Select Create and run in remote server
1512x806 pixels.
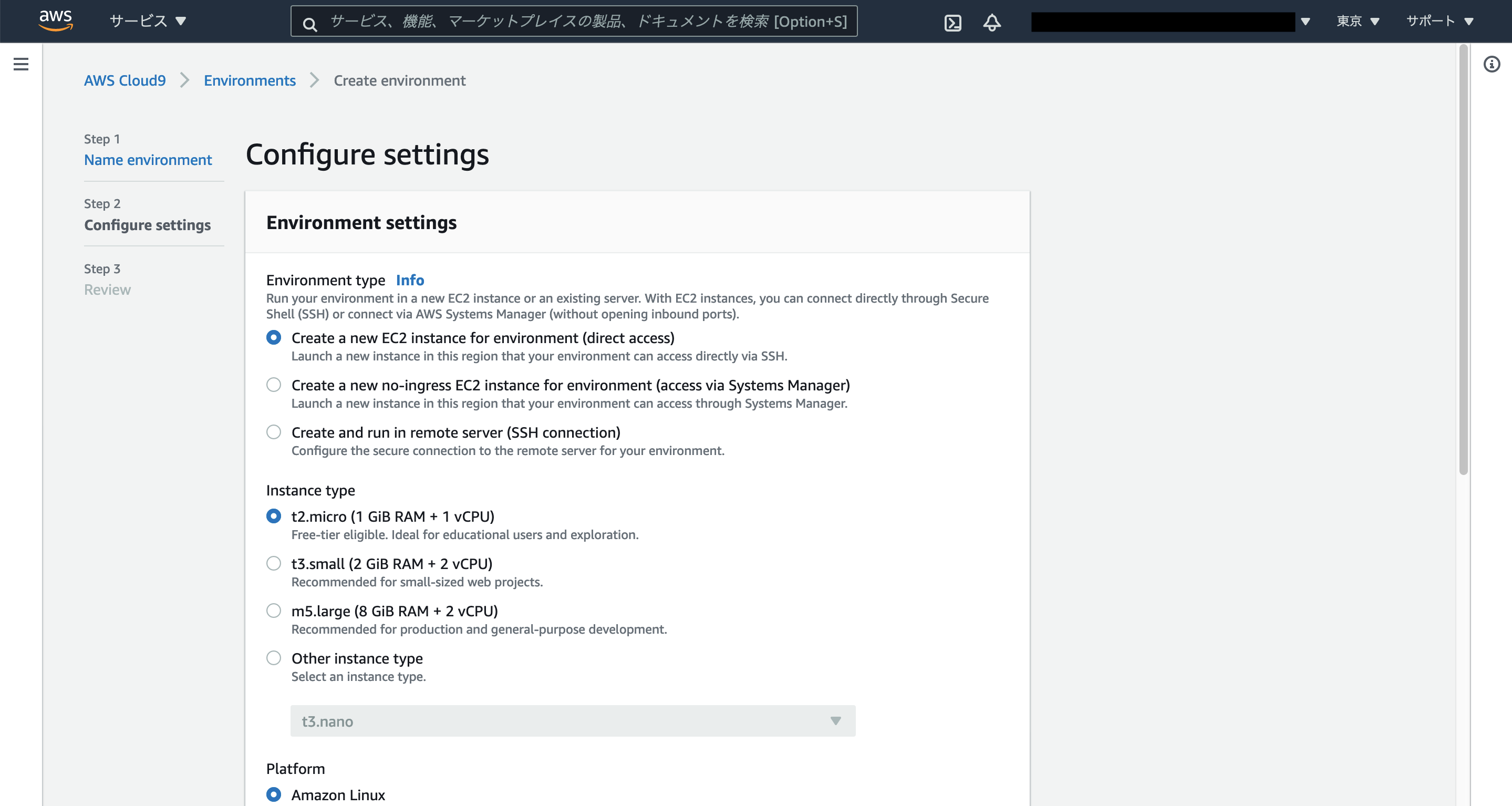point(274,432)
